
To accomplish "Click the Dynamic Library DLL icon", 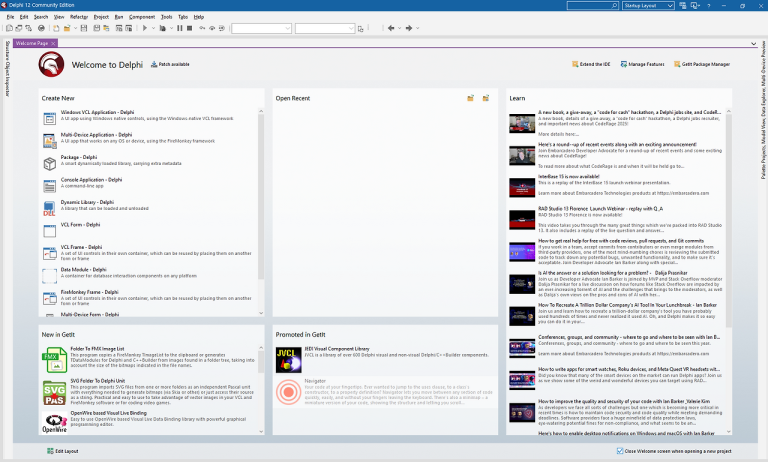I will click(x=49, y=209).
